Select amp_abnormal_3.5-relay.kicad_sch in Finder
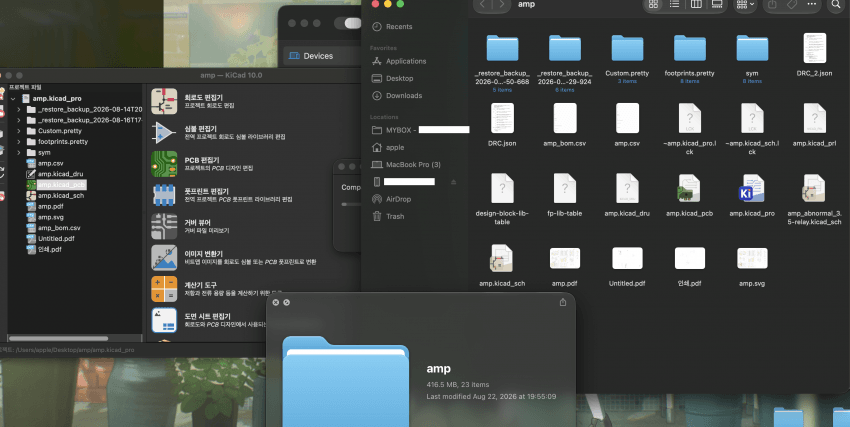850x427 pixels. click(x=814, y=198)
